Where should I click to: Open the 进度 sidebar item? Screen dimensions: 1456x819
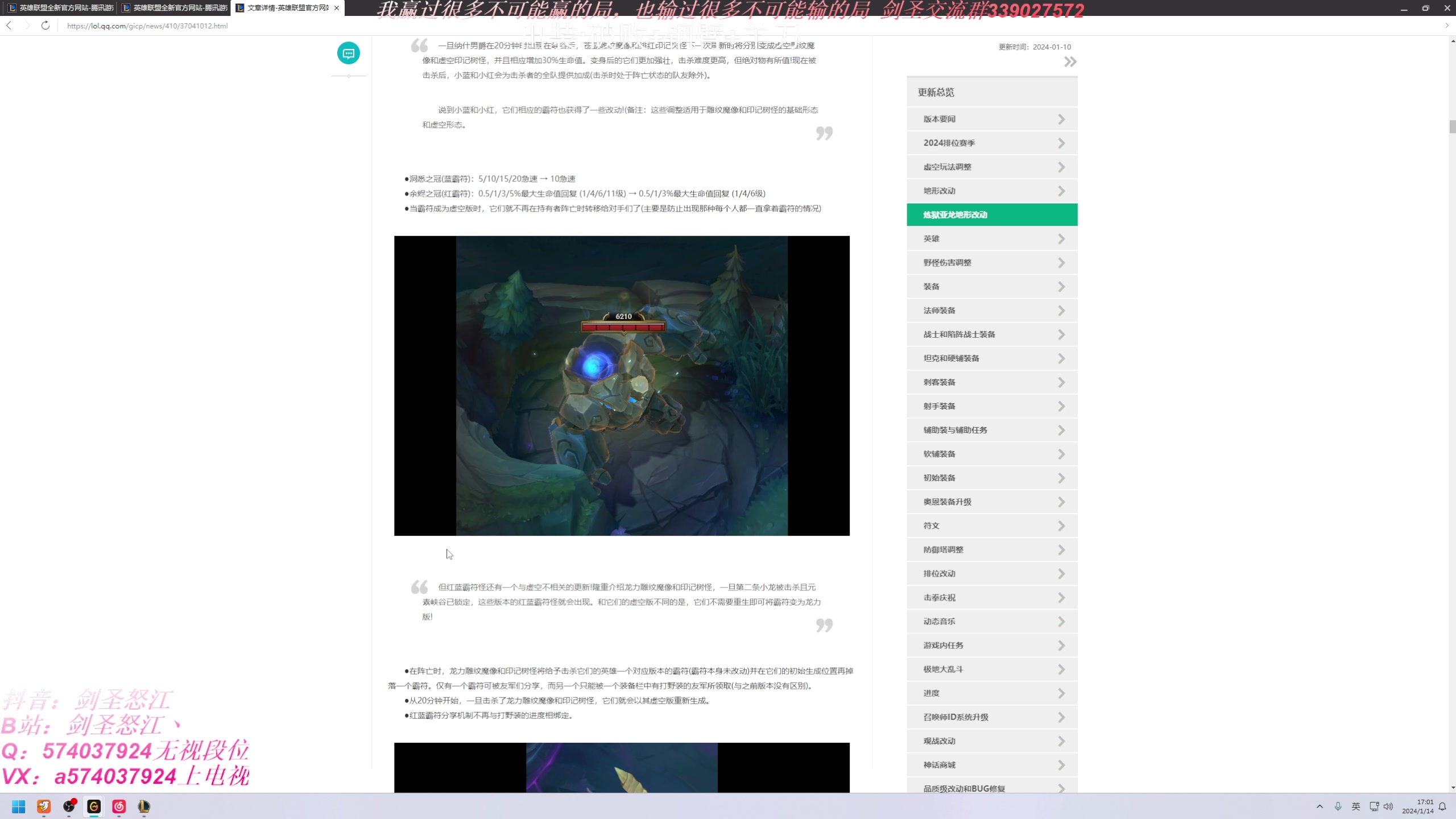(x=992, y=693)
